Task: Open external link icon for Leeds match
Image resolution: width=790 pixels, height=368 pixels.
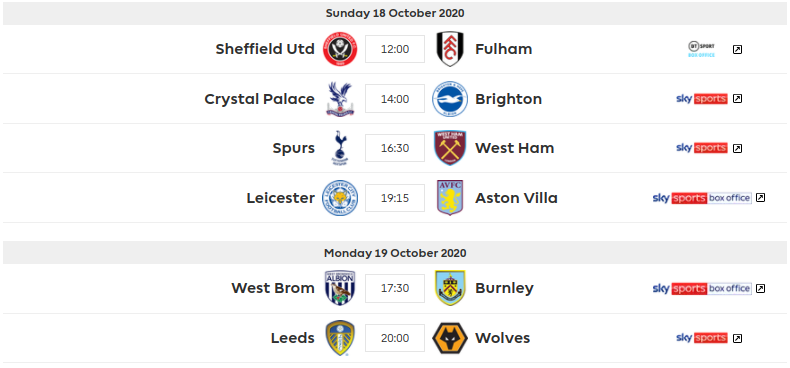Action: pos(737,338)
